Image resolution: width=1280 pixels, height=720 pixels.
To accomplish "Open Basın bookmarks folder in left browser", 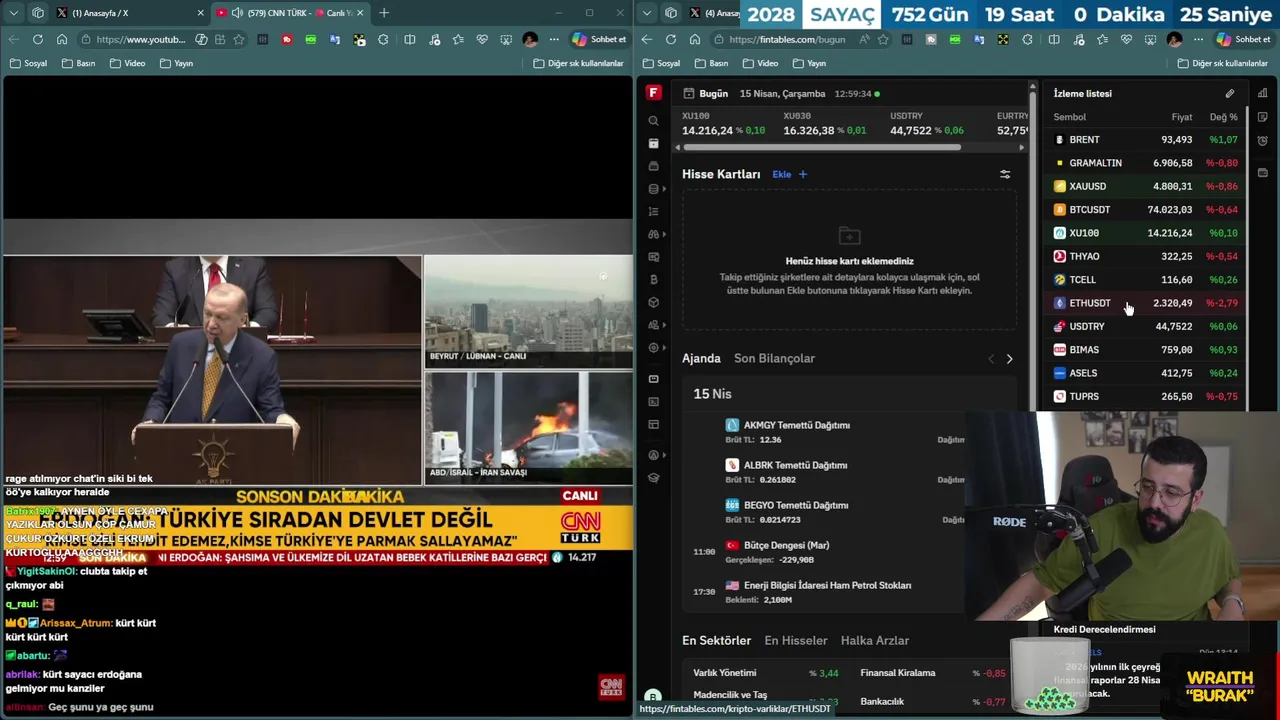I will (x=79, y=63).
